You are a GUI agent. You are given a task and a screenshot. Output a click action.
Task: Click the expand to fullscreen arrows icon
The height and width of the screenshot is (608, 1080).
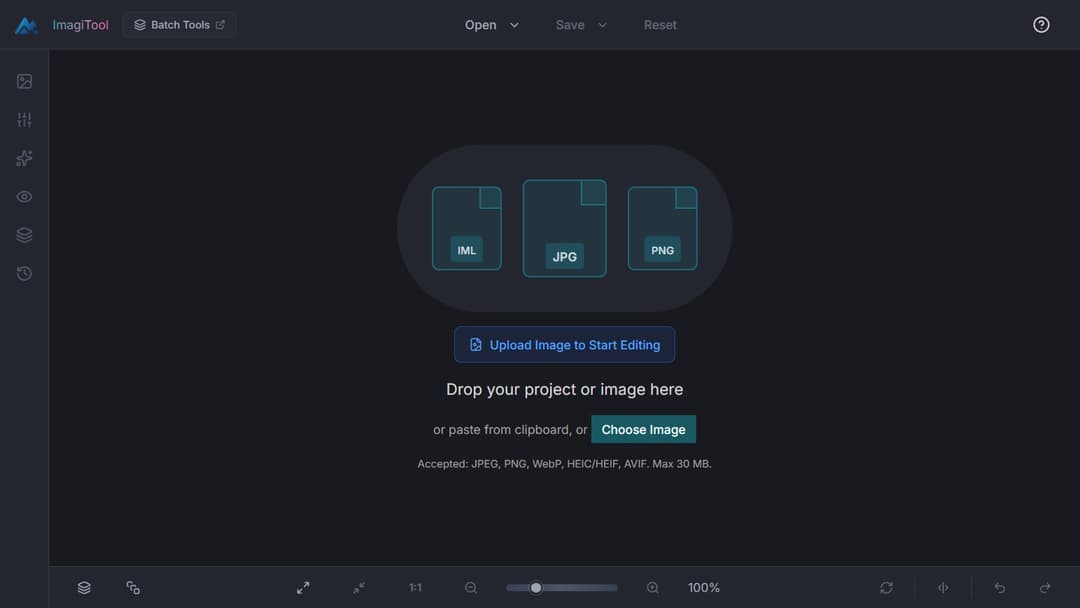(x=303, y=587)
